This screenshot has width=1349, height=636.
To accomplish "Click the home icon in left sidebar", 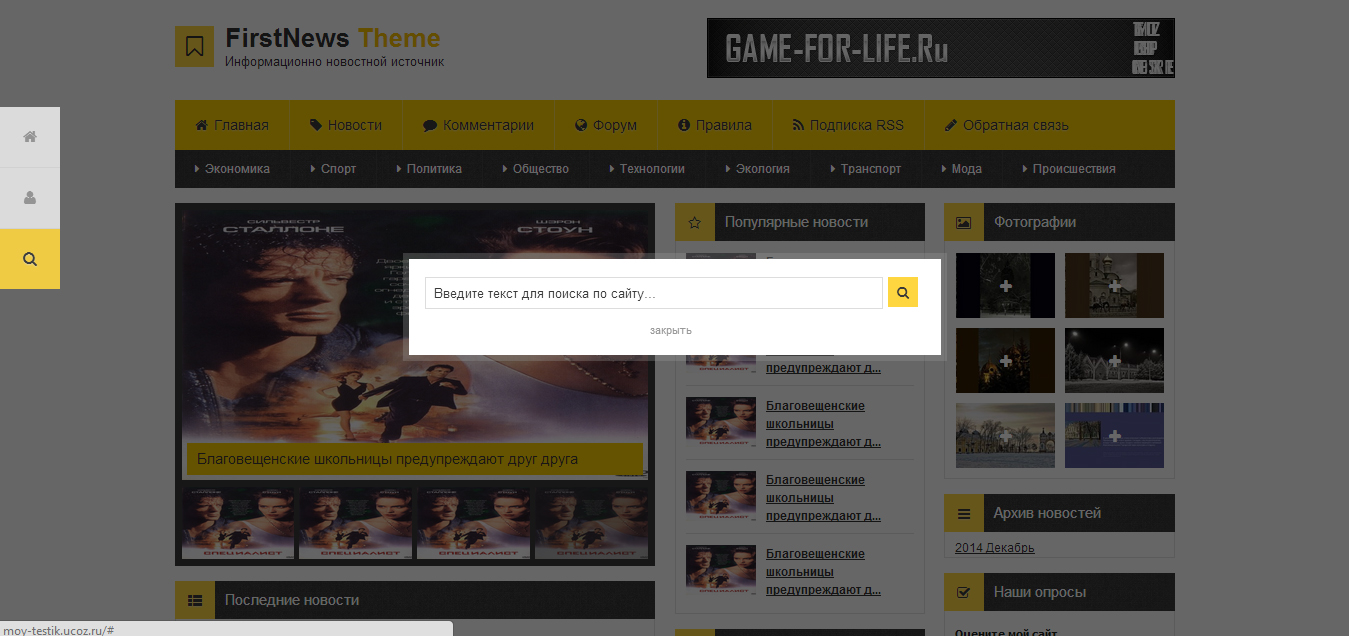I will click(30, 137).
